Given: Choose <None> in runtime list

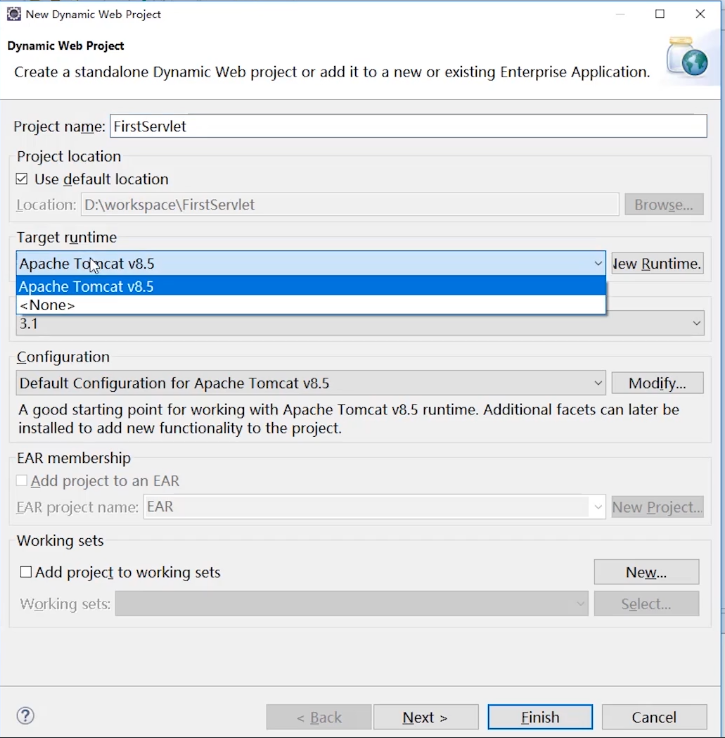Looking at the screenshot, I should pyautogui.click(x=311, y=305).
